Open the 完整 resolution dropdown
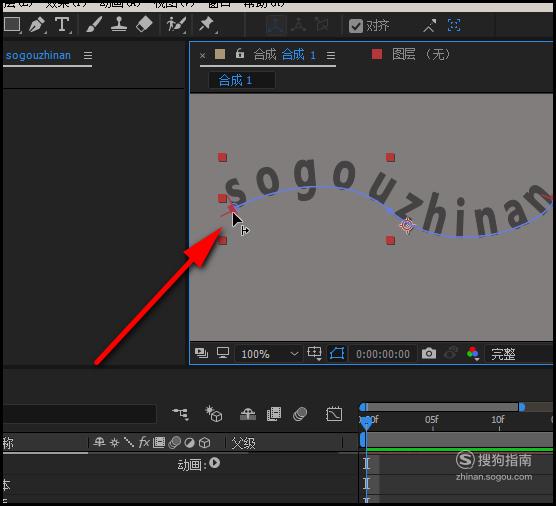Viewport: 556px width, 506px height. click(520, 354)
